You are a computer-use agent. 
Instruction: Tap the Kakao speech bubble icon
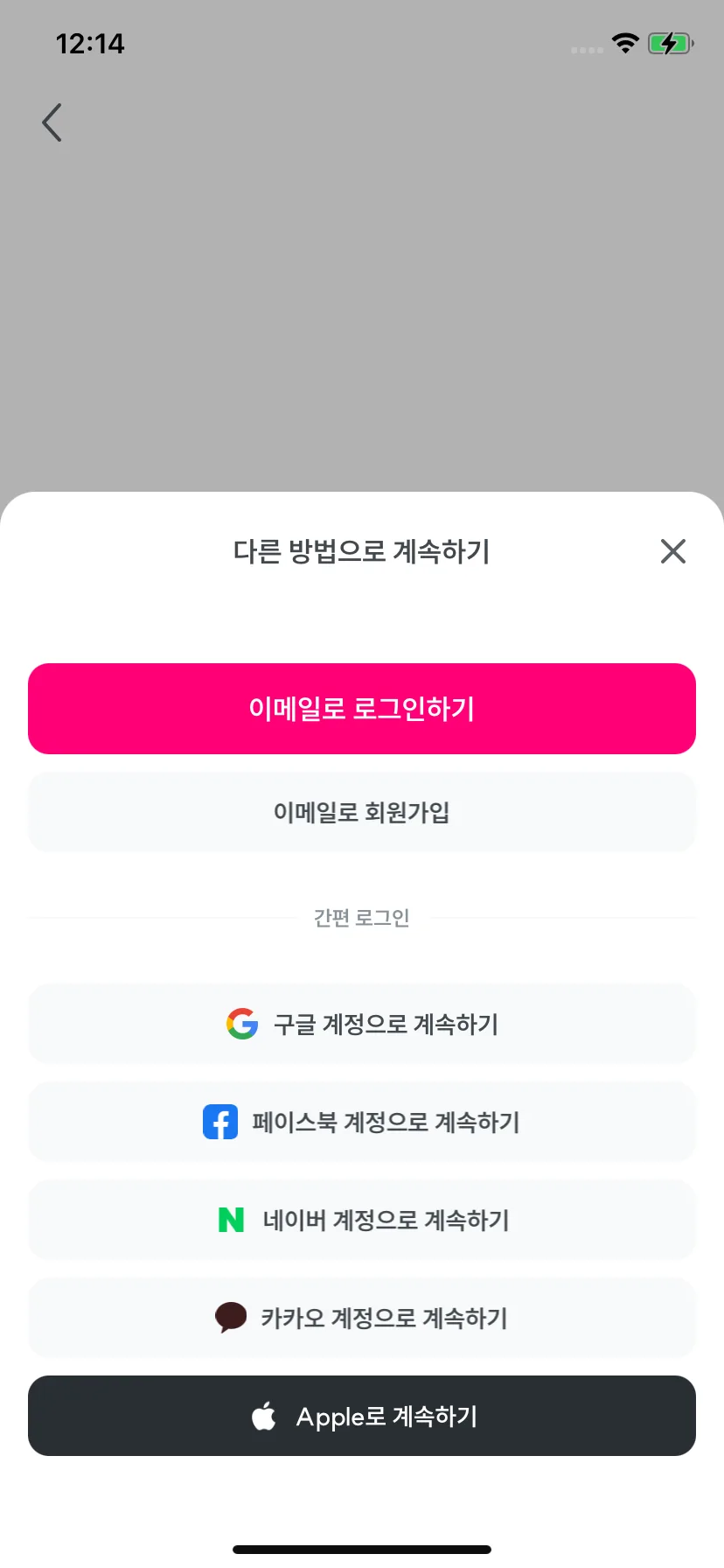(x=231, y=1317)
